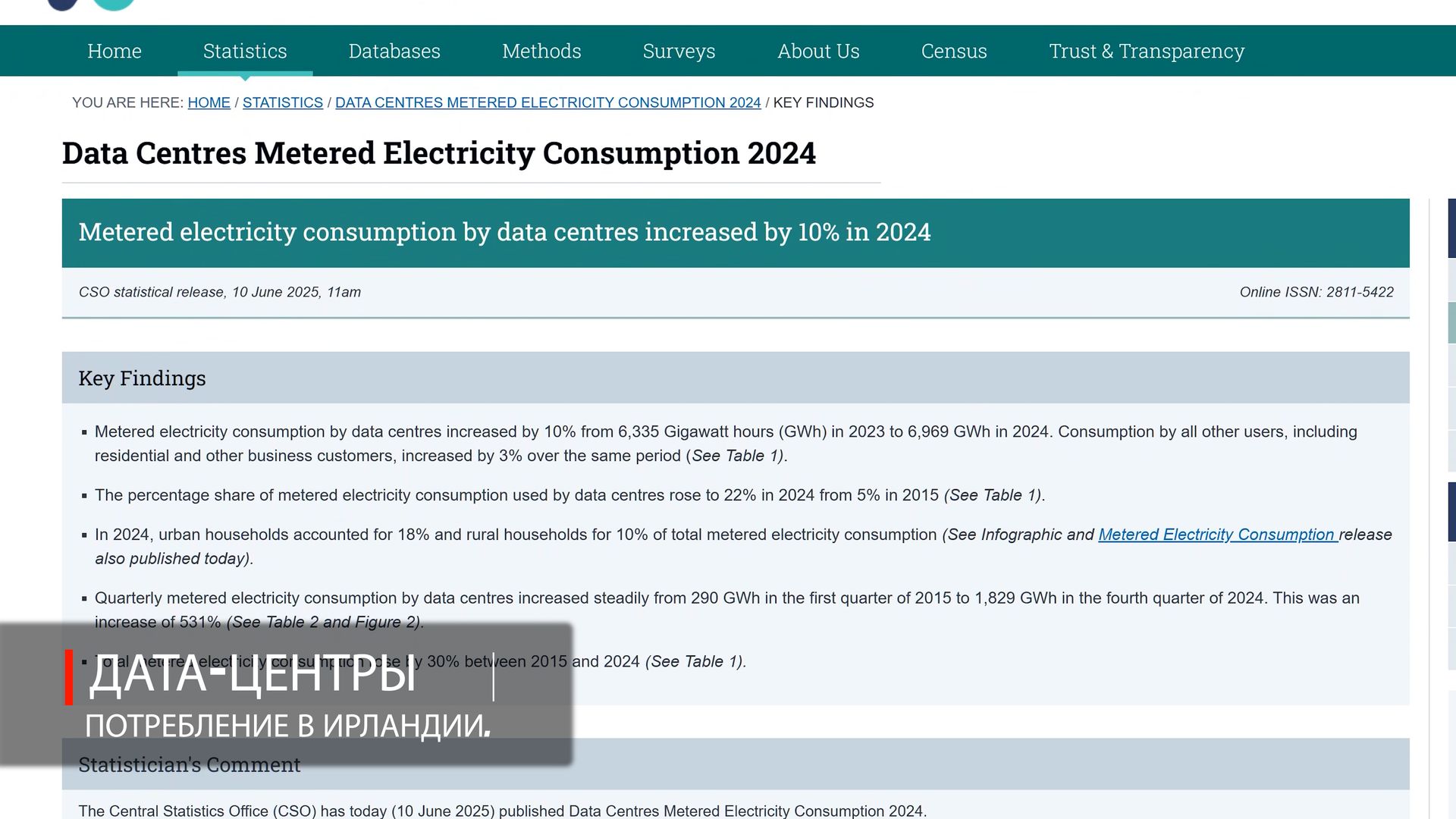Click the teal circular logo at top-left

tap(114, 4)
